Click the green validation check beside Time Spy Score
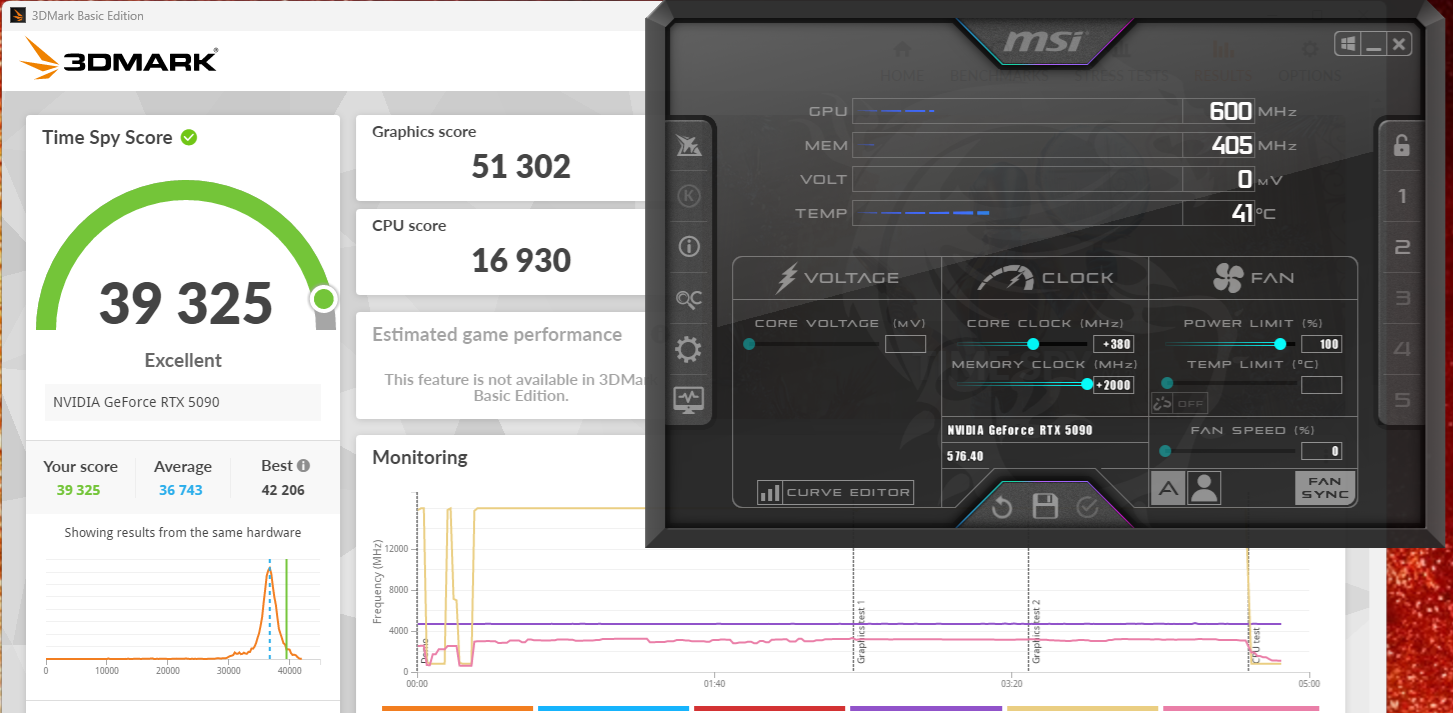 188,137
